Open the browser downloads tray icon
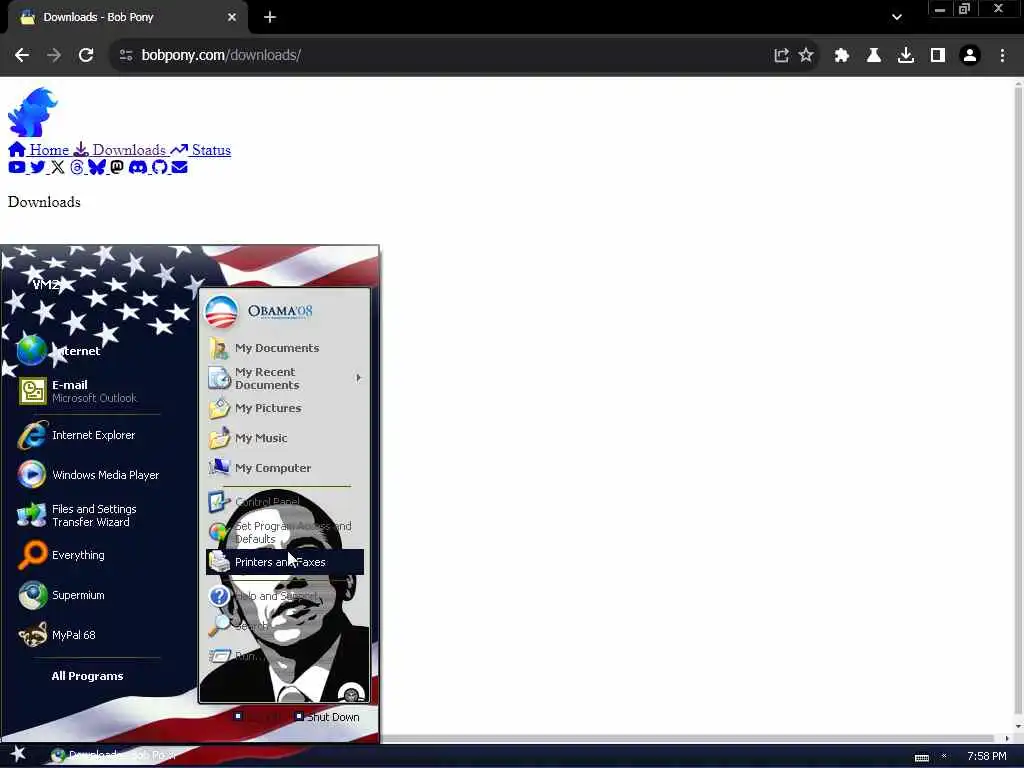This screenshot has height=768, width=1024. pyautogui.click(x=906, y=55)
